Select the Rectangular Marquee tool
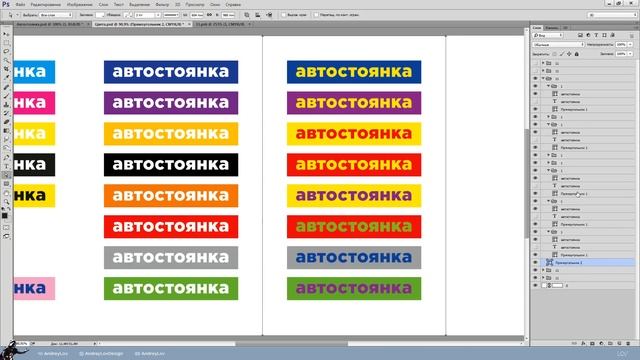The width and height of the screenshot is (640, 360). (x=6, y=43)
